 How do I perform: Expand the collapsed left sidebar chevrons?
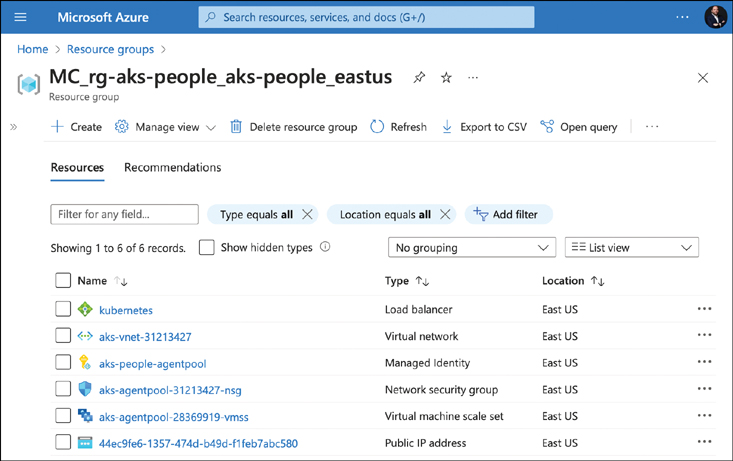(14, 127)
